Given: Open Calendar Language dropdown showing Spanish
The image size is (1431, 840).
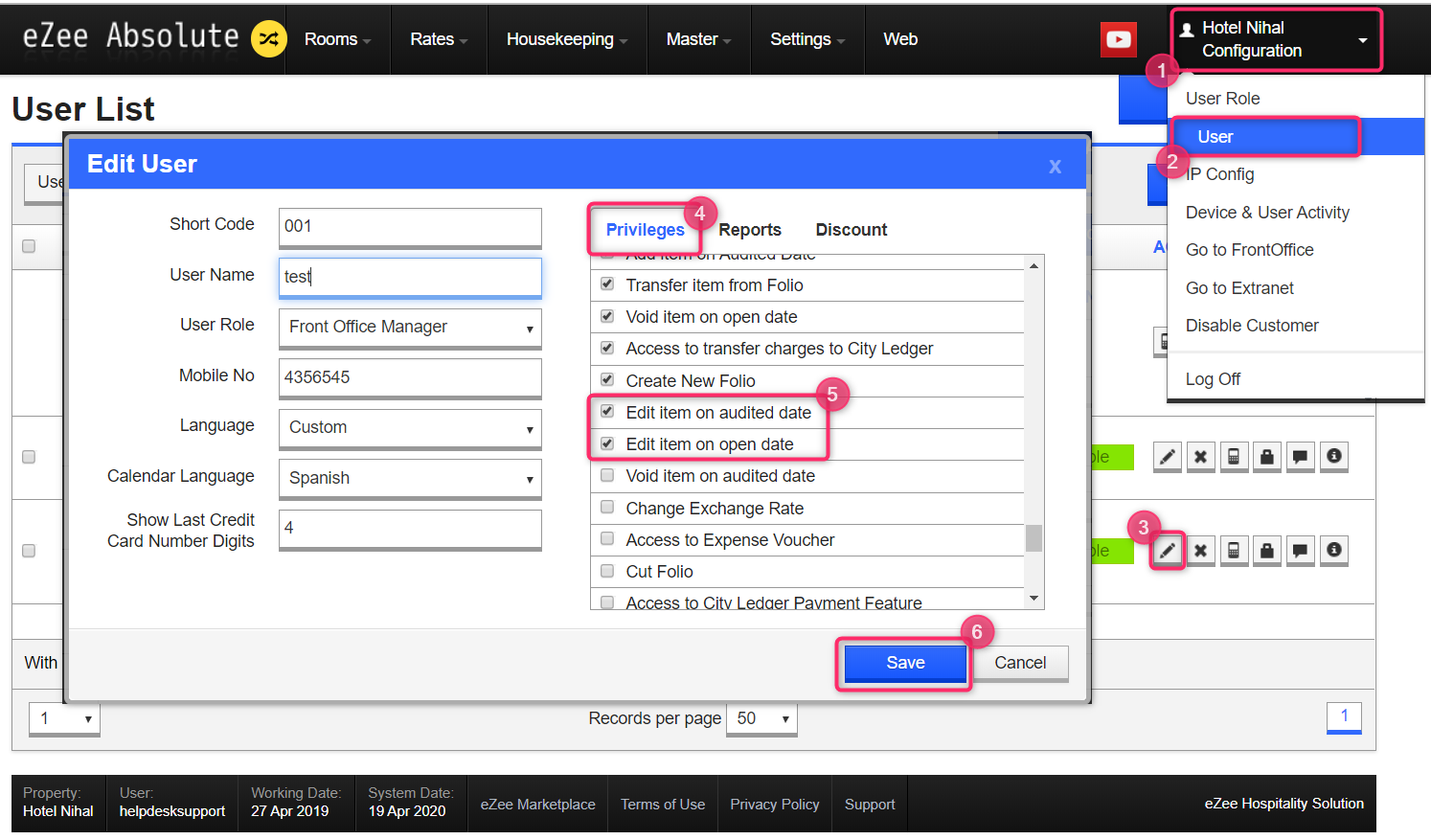Looking at the screenshot, I should tap(410, 479).
